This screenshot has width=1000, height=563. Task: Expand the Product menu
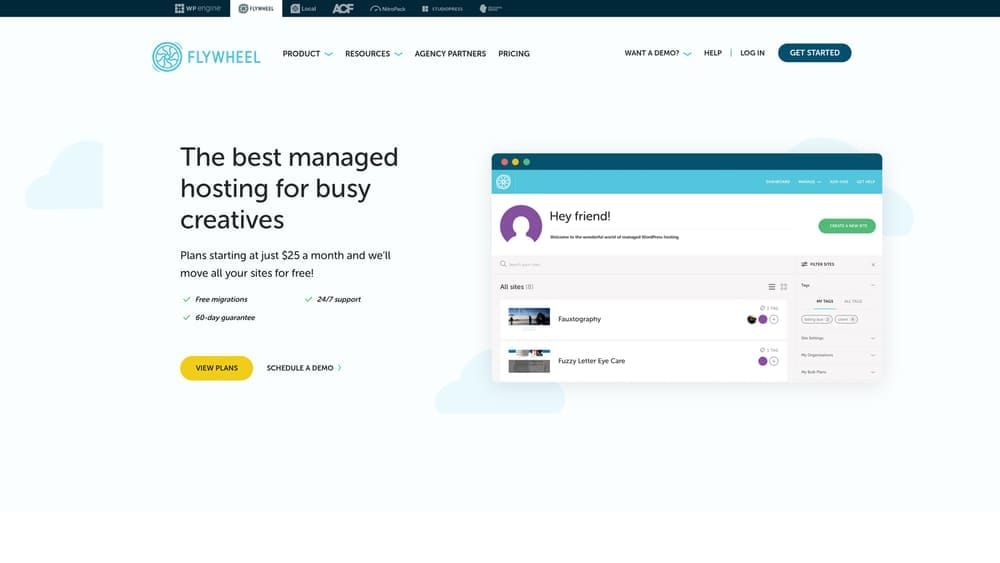pyautogui.click(x=307, y=54)
